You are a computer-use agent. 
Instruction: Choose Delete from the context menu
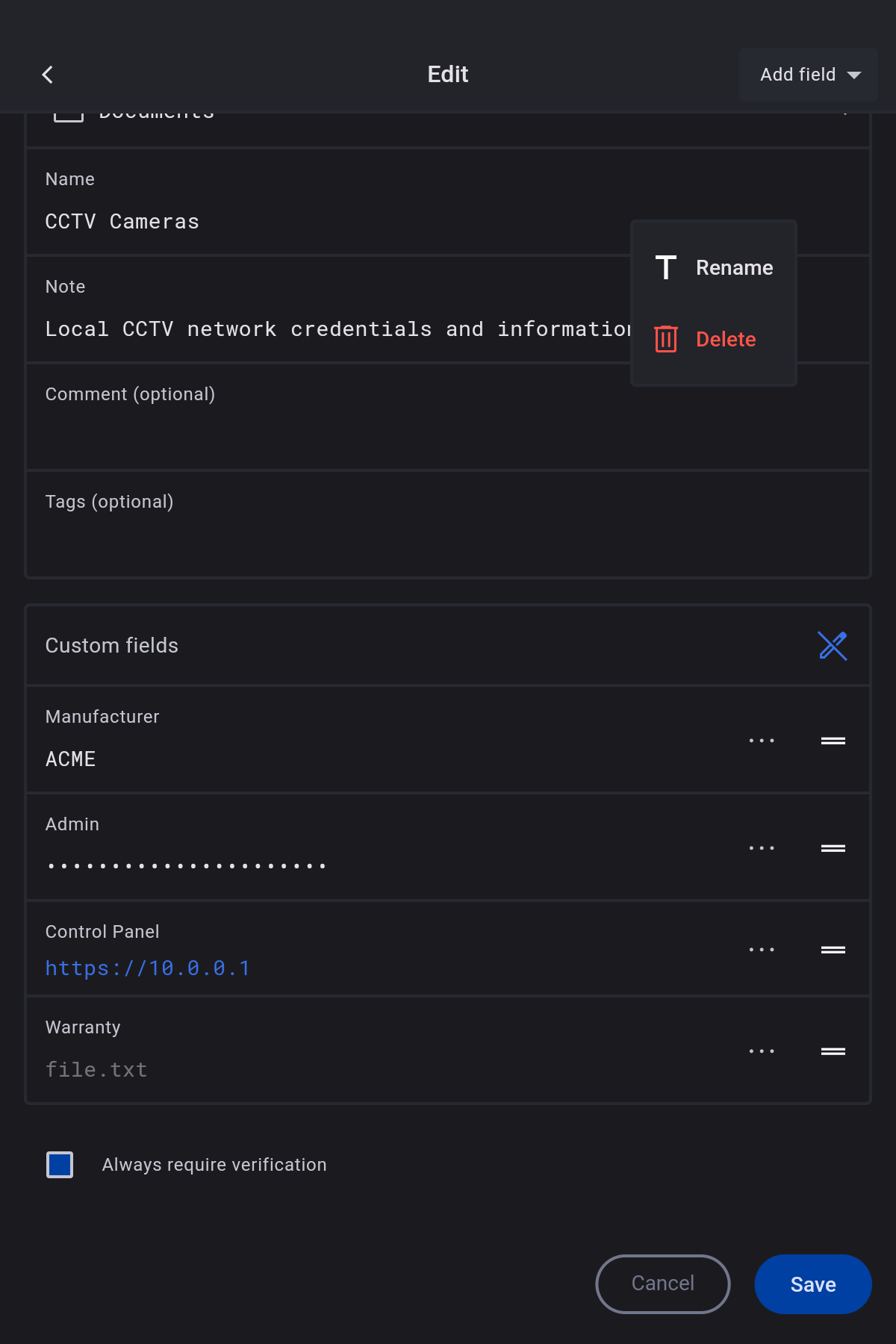coord(714,340)
